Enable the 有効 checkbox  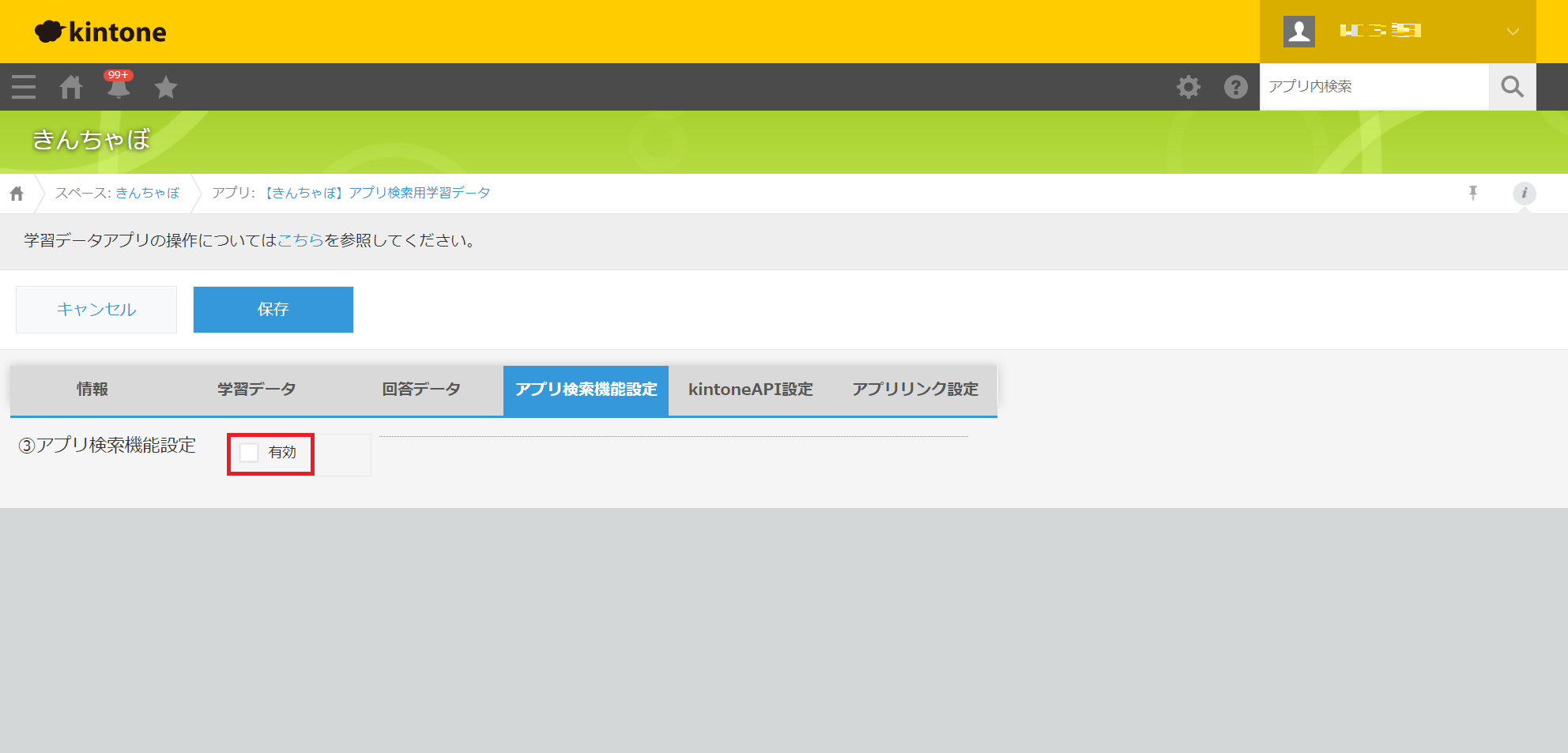point(250,453)
